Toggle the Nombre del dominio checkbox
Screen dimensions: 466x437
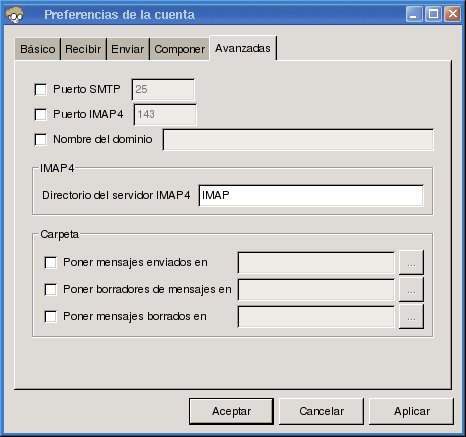click(41, 139)
